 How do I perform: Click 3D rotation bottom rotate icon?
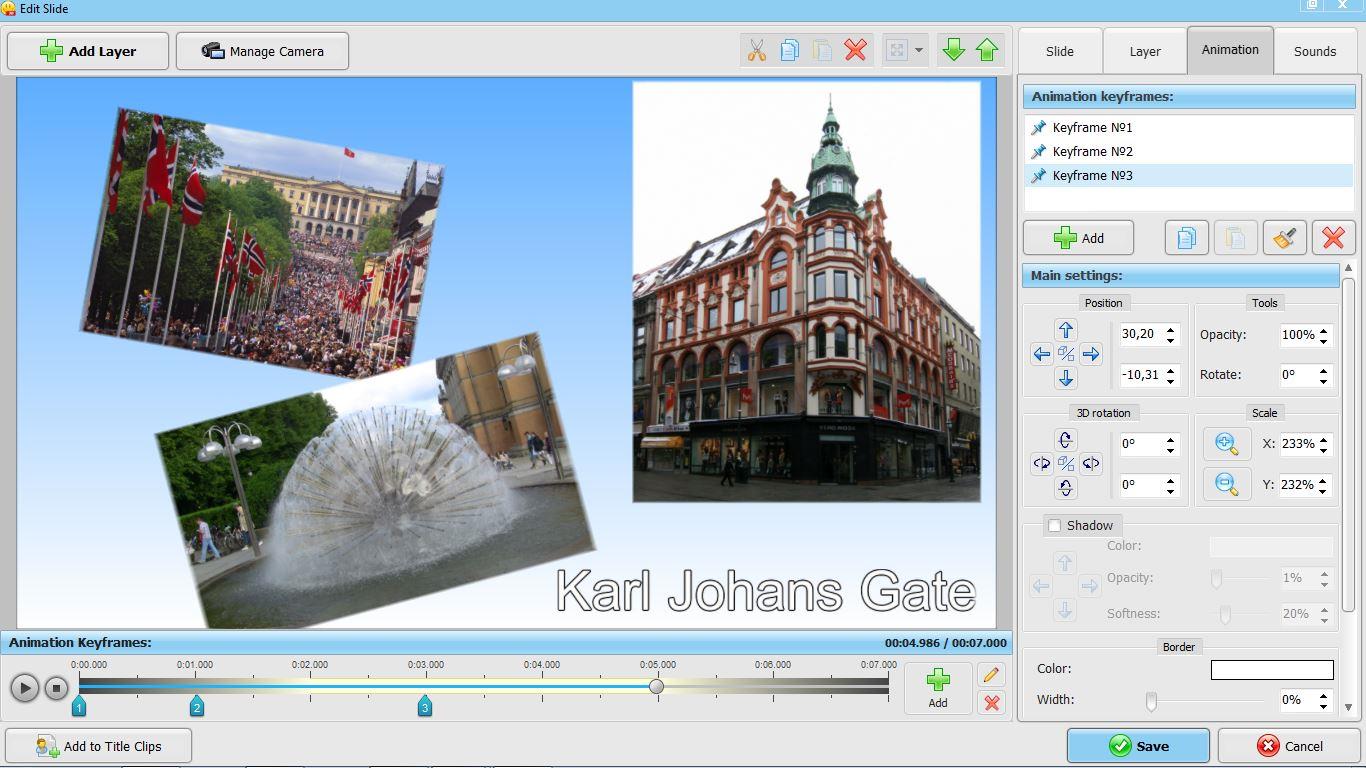(x=1065, y=488)
